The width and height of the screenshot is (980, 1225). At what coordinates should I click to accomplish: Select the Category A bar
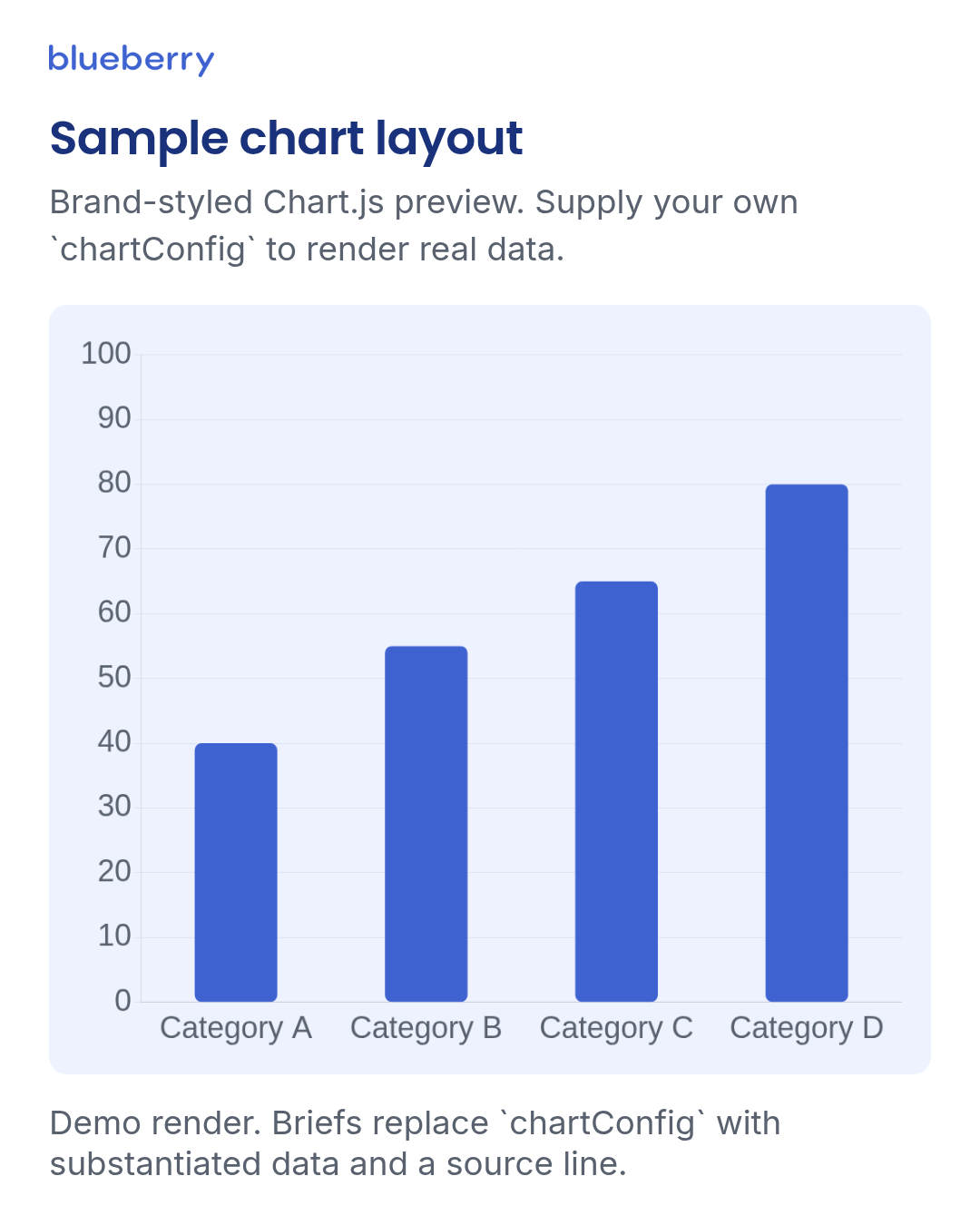(x=236, y=872)
